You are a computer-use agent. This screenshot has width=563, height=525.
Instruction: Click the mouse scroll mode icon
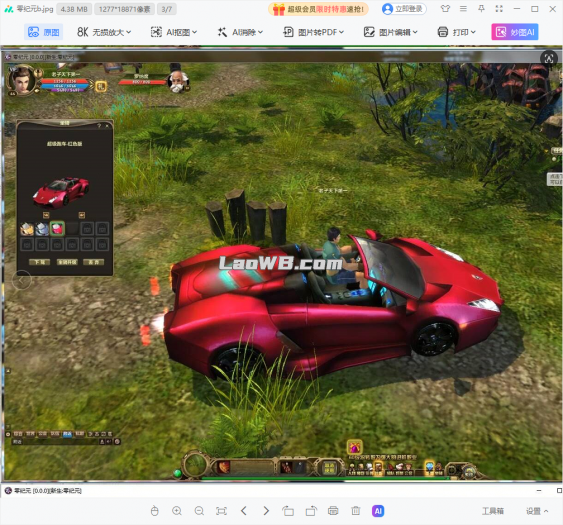pyautogui.click(x=154, y=511)
